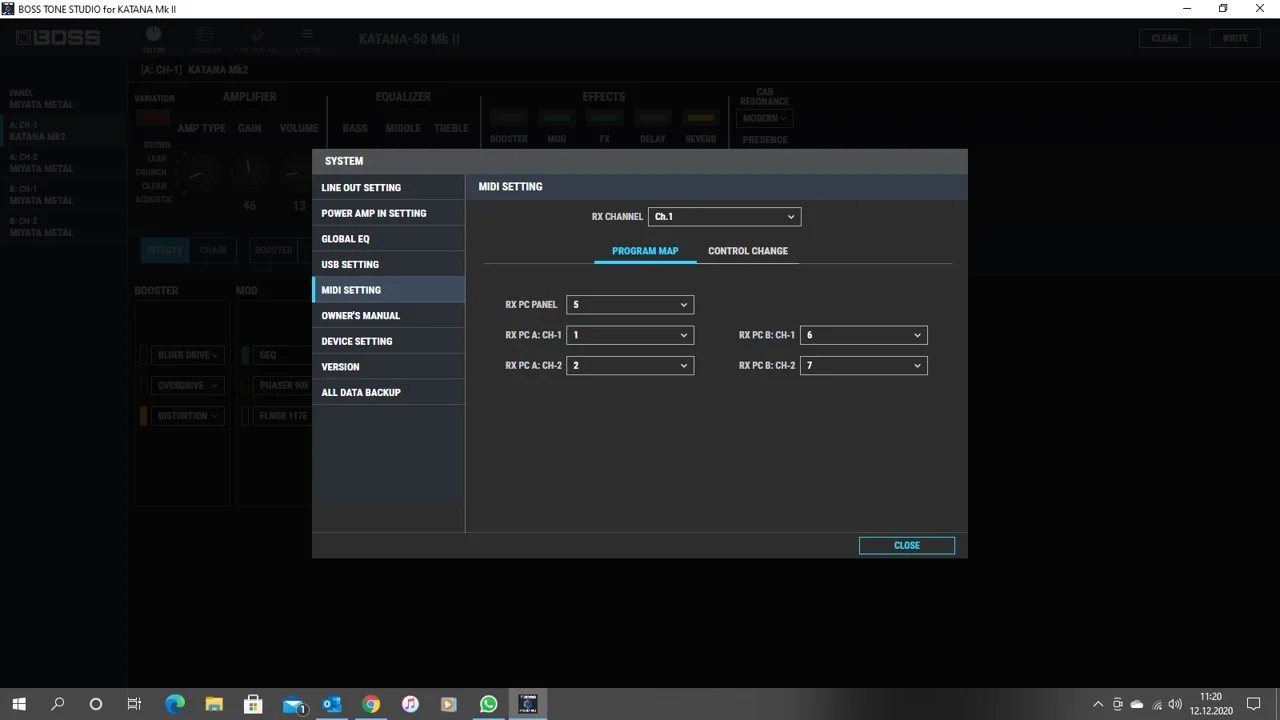Launch Google Chrome from taskbar
The image size is (1280, 720).
click(371, 704)
